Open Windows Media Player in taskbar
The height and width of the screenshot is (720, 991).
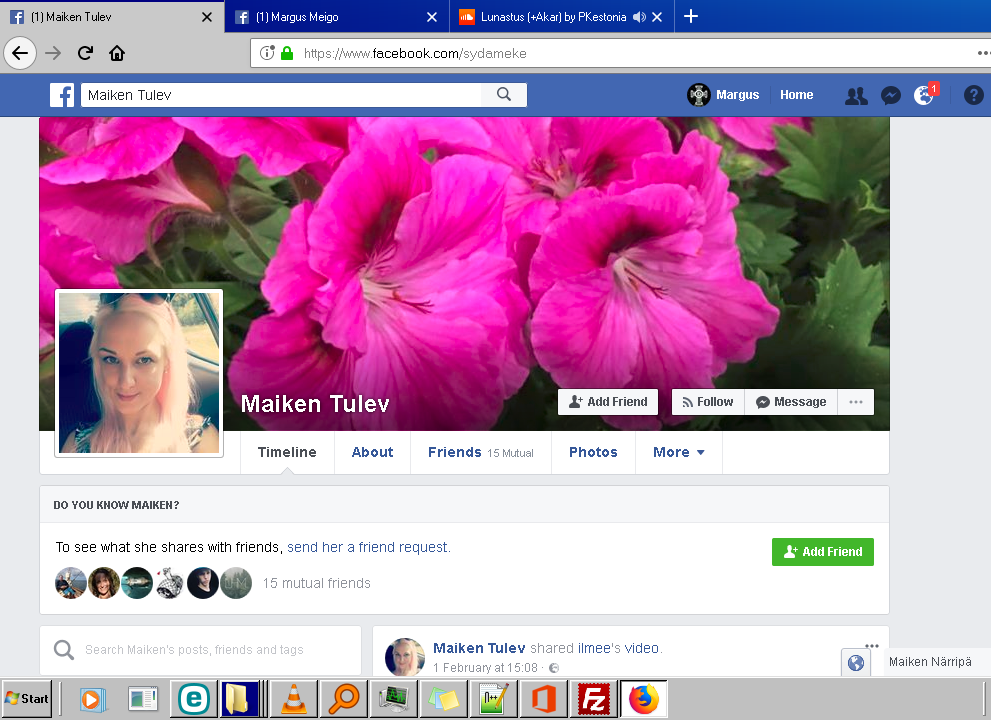[93, 699]
